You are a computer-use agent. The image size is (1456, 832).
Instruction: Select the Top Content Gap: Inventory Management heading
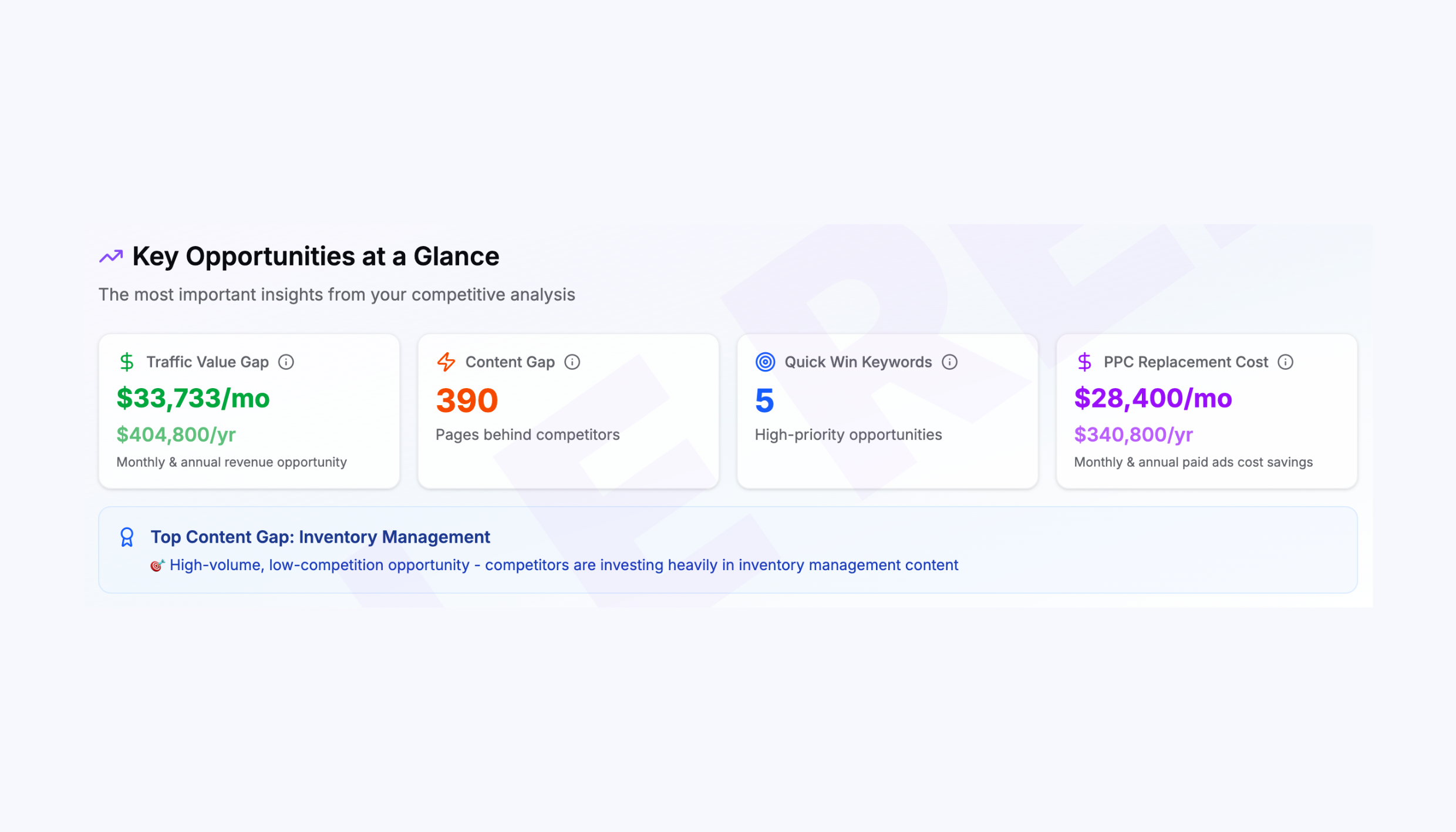pos(320,537)
